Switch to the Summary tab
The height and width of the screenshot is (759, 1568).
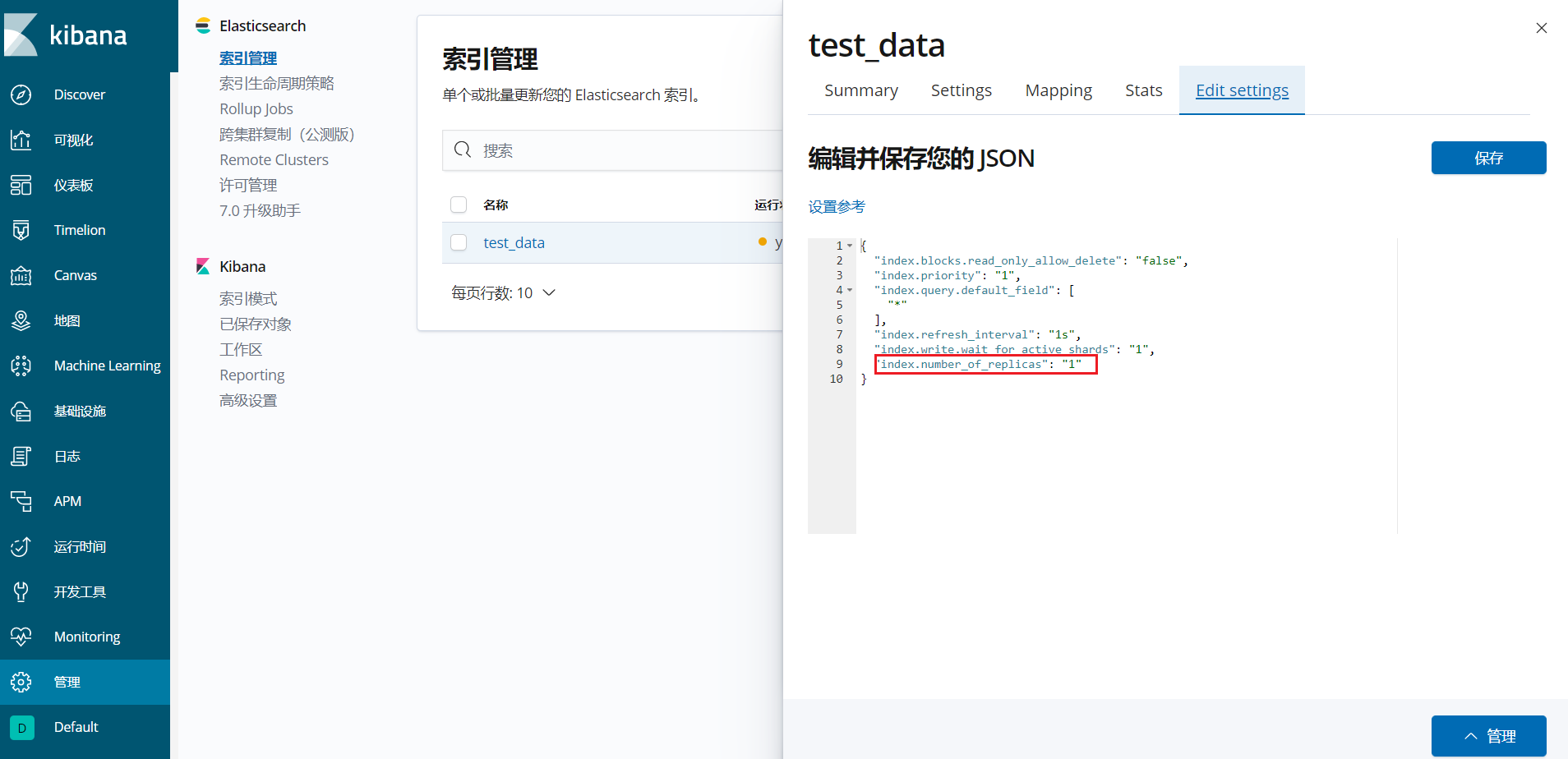pyautogui.click(x=861, y=90)
